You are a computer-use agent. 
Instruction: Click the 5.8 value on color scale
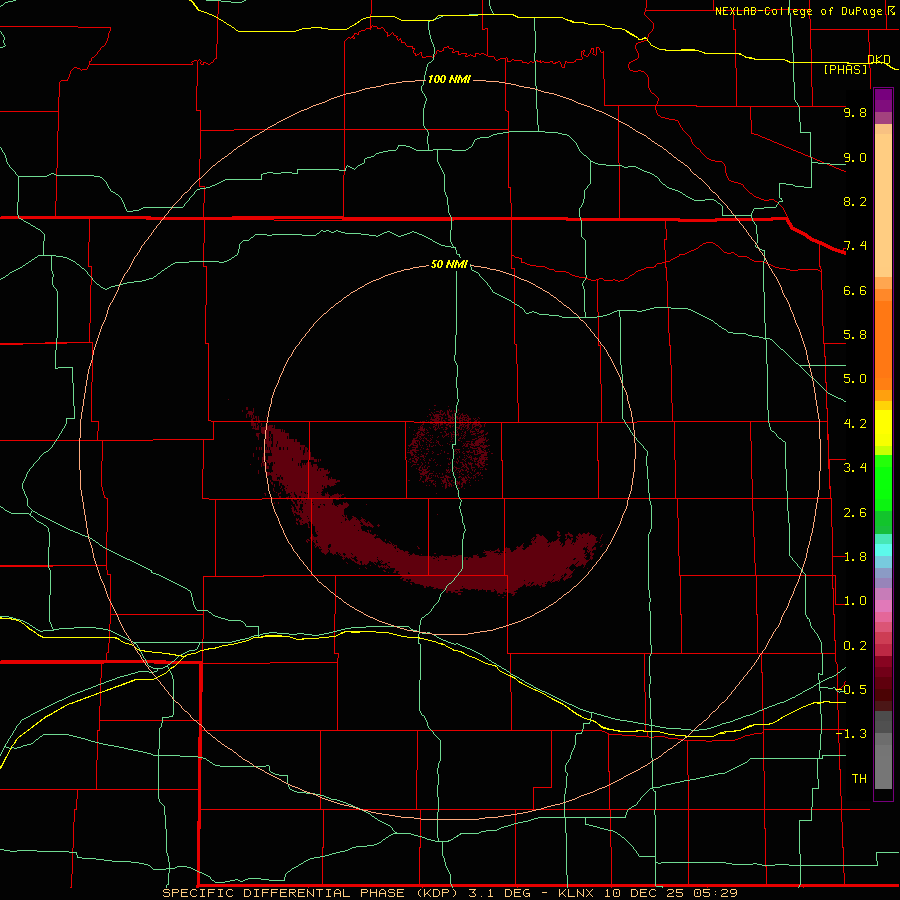(855, 335)
